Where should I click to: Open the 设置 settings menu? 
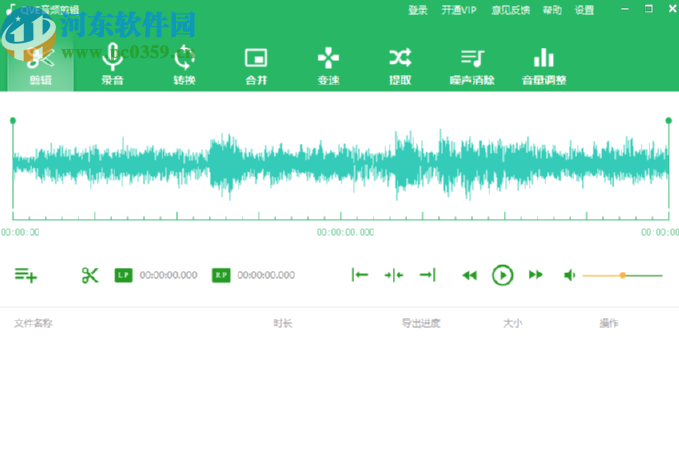[x=584, y=10]
